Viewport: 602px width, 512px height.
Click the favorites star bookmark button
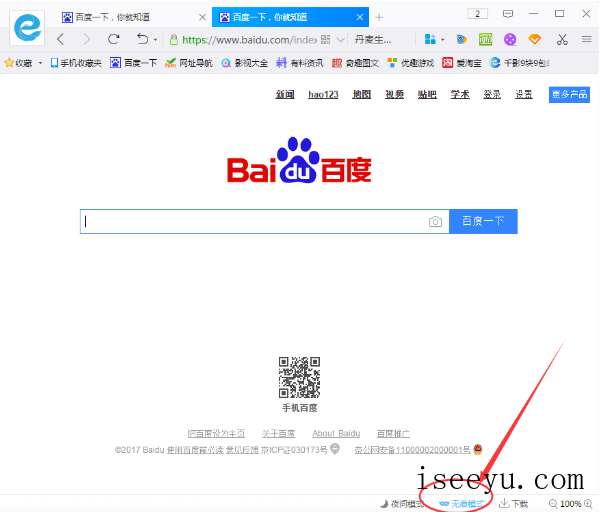[18, 63]
